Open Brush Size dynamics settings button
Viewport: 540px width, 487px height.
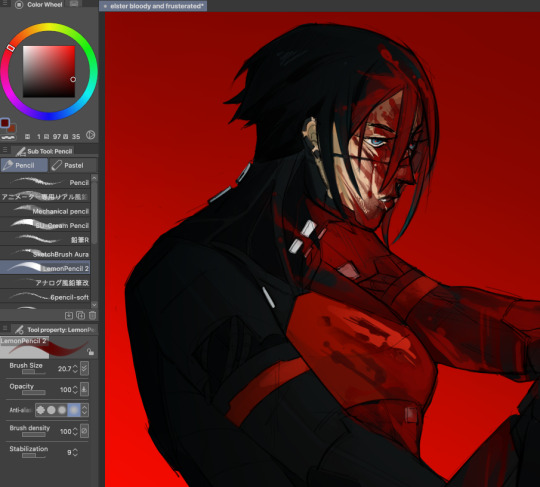click(84, 369)
